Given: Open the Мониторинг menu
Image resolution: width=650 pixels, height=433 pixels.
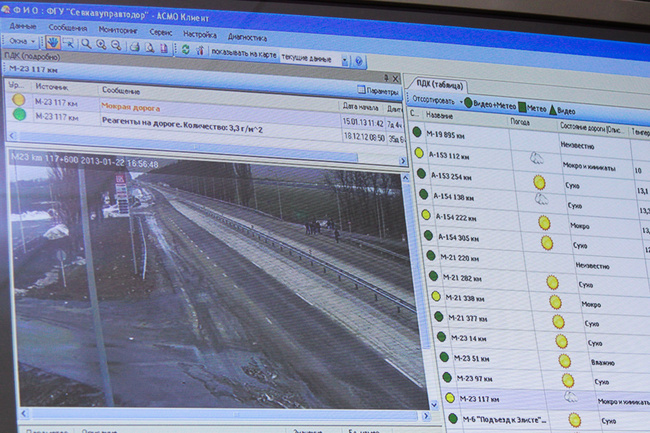Looking at the screenshot, I should point(118,30).
